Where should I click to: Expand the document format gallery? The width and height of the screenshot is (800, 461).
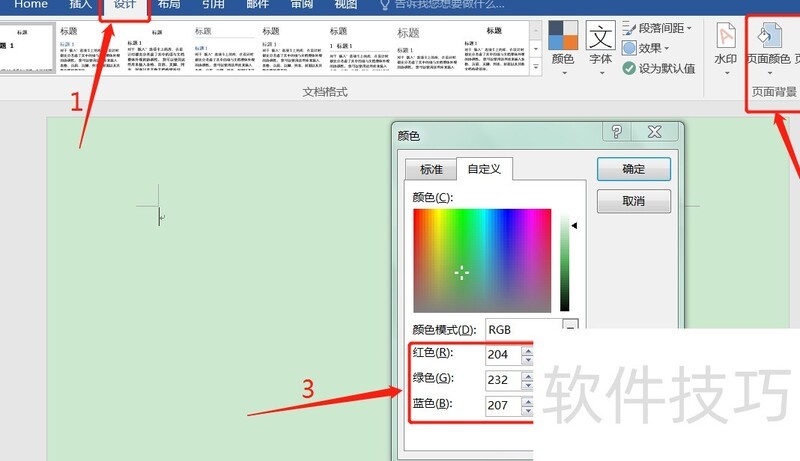click(536, 67)
